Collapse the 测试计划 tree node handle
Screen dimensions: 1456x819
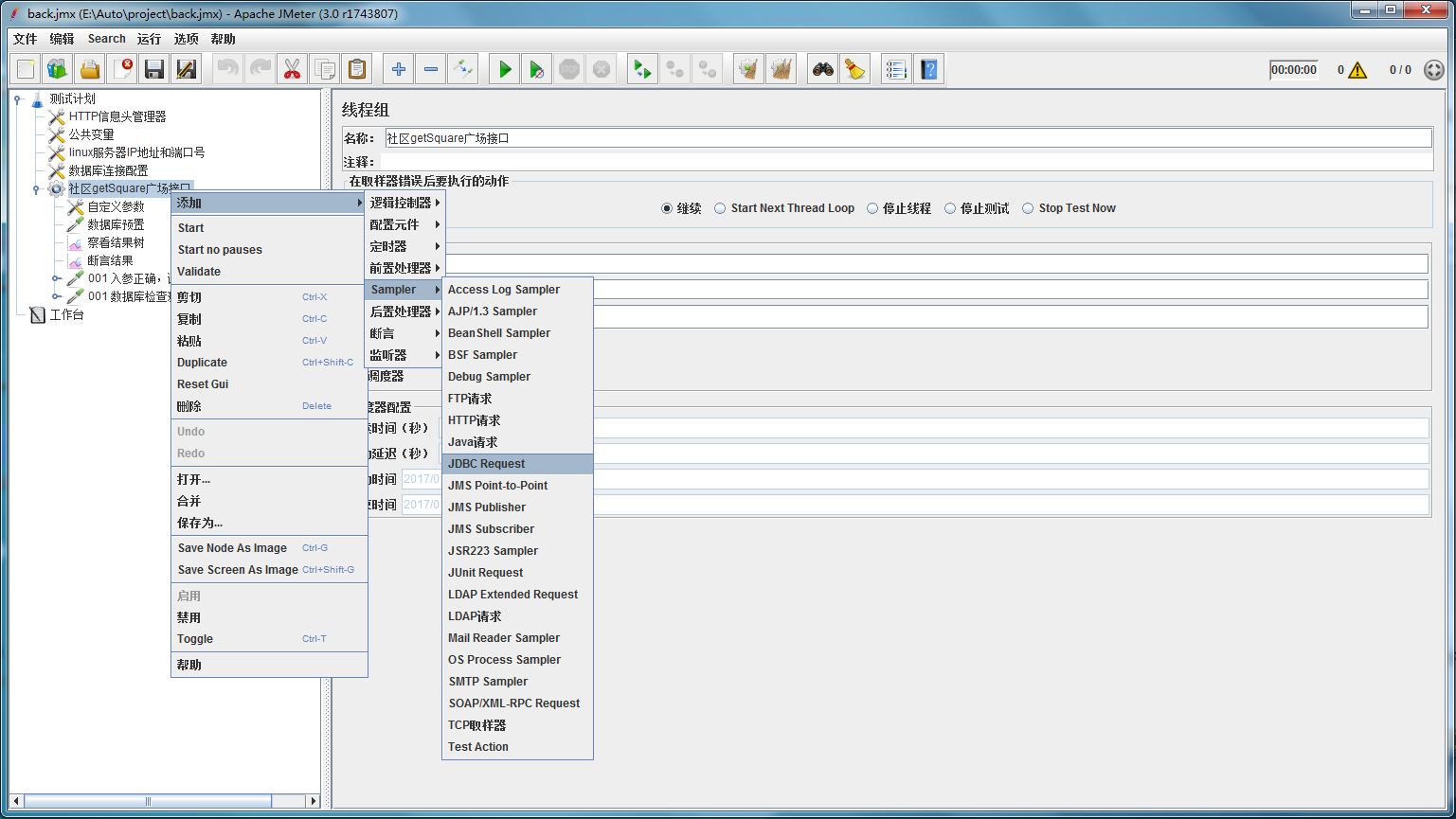point(18,98)
